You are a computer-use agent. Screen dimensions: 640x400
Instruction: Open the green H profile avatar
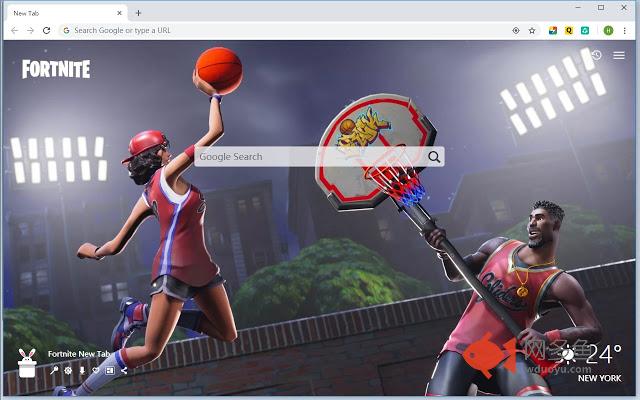pyautogui.click(x=608, y=31)
